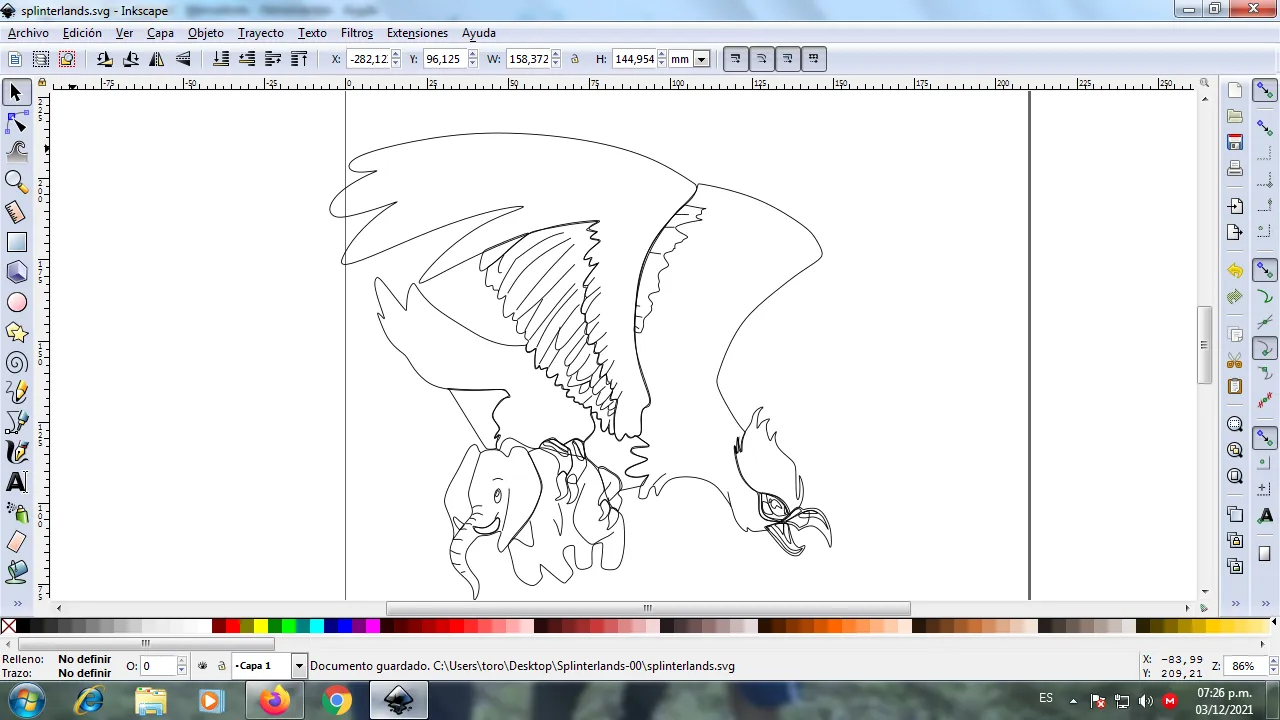Pick the Spray tool

coord(16,512)
